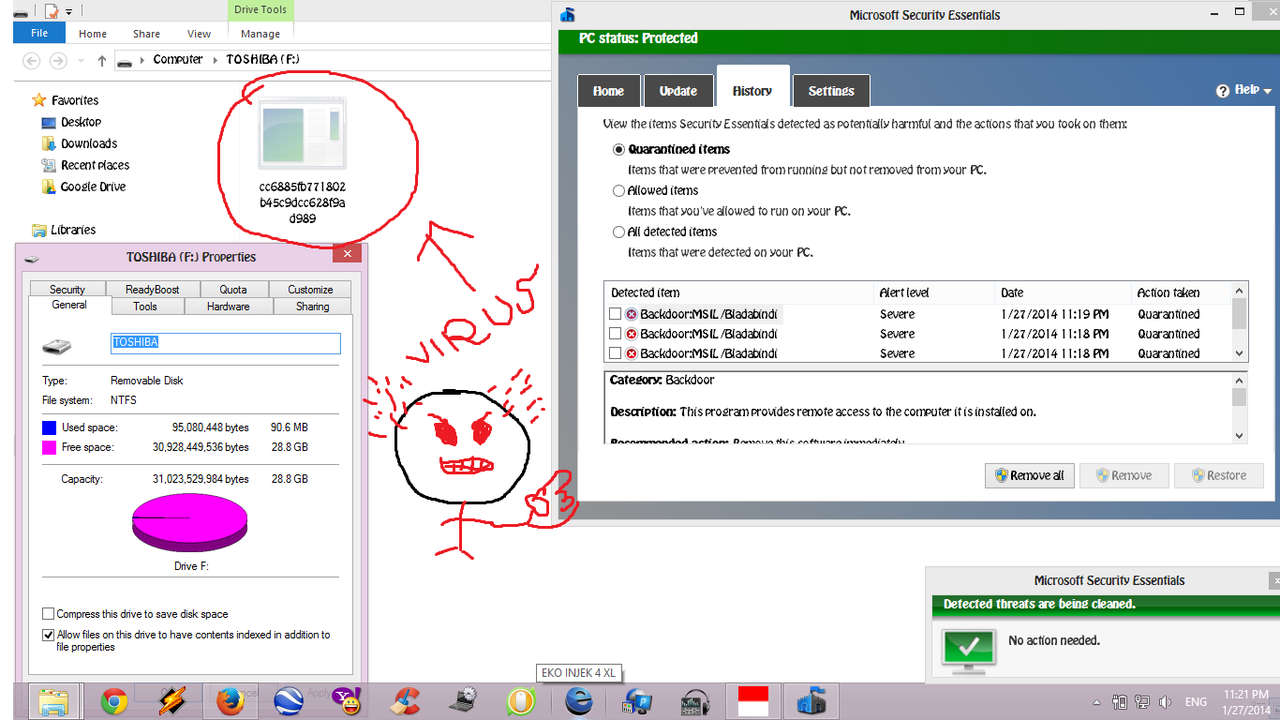Image resolution: width=1280 pixels, height=720 pixels.
Task: Switch to the Settings tab
Action: 831,91
